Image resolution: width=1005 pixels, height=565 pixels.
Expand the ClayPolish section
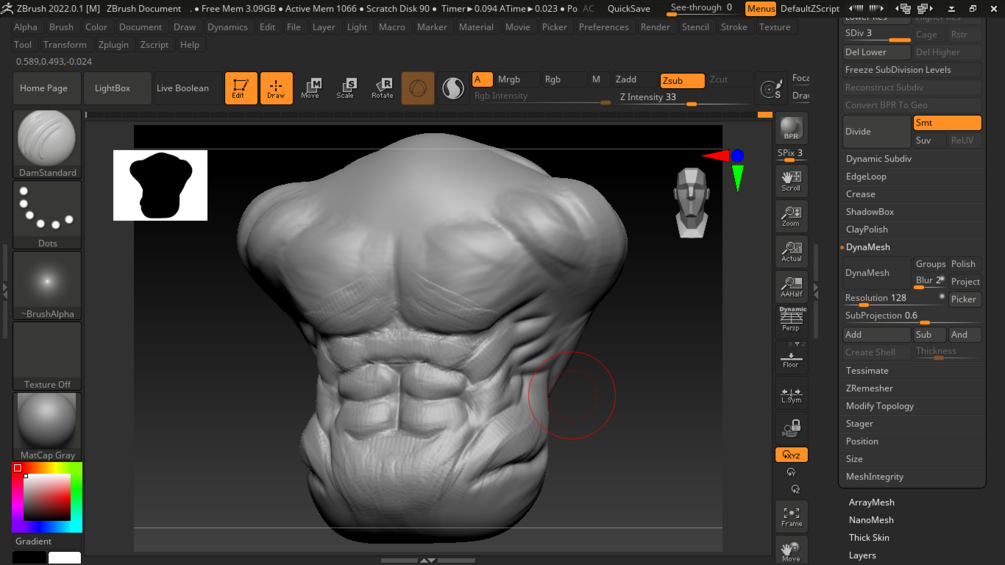point(867,229)
